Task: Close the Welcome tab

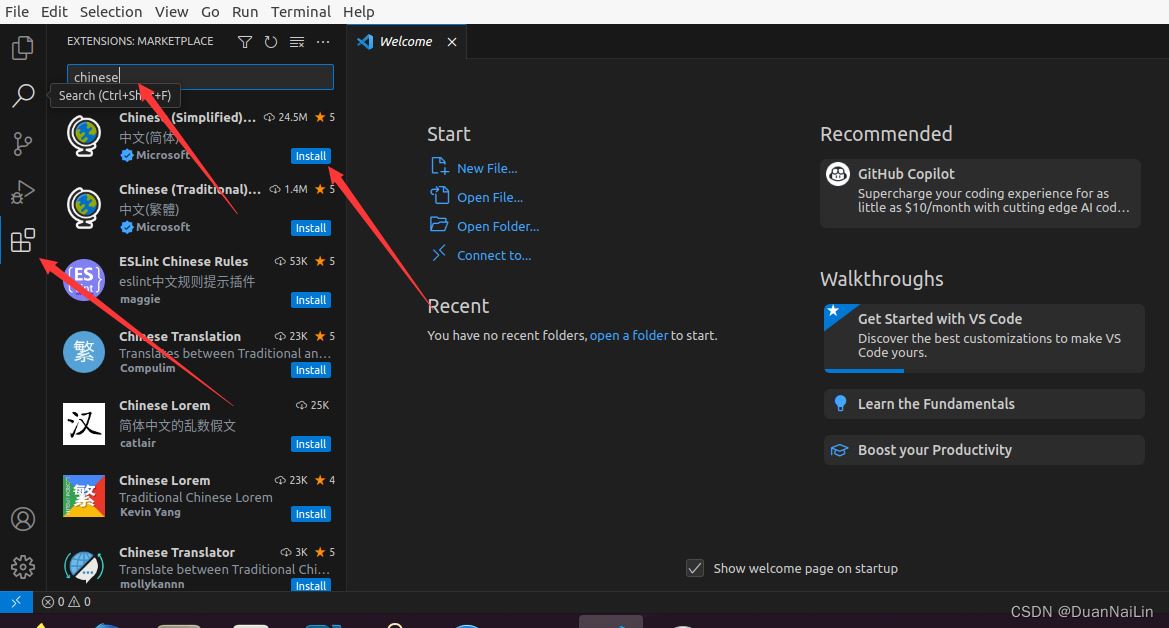Action: click(452, 42)
